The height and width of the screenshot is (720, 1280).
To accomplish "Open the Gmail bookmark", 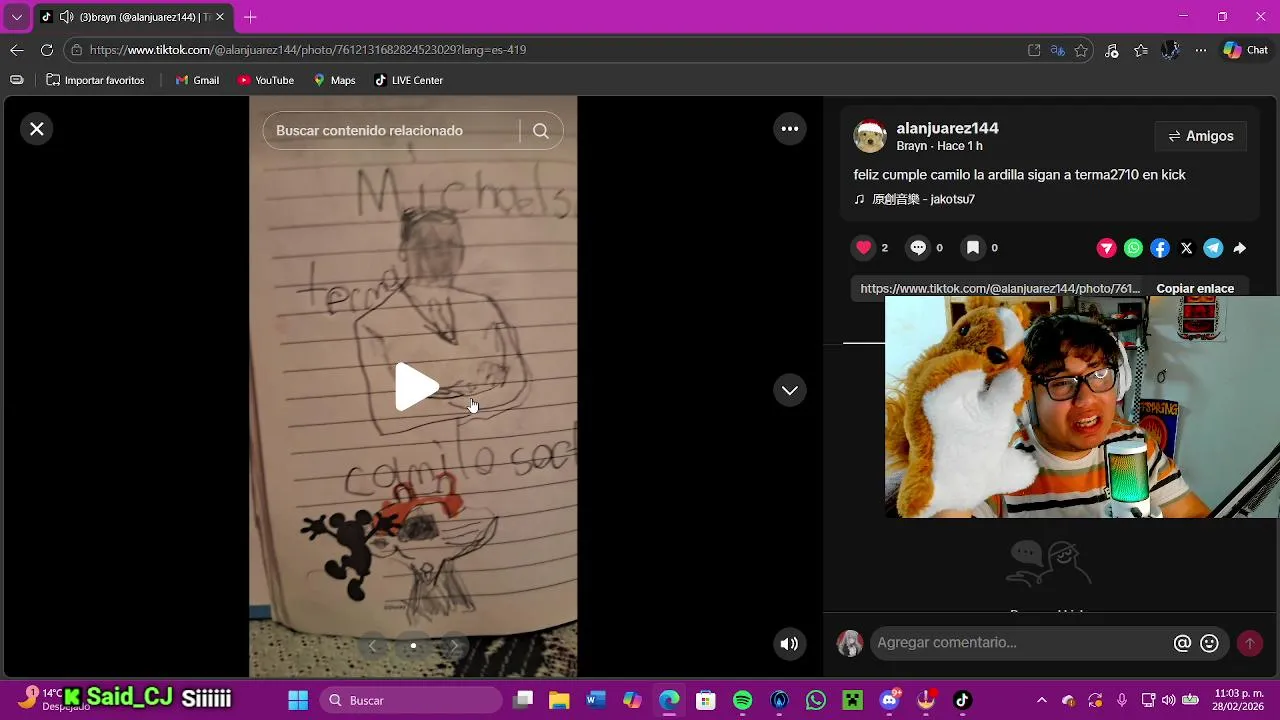I will coord(197,80).
